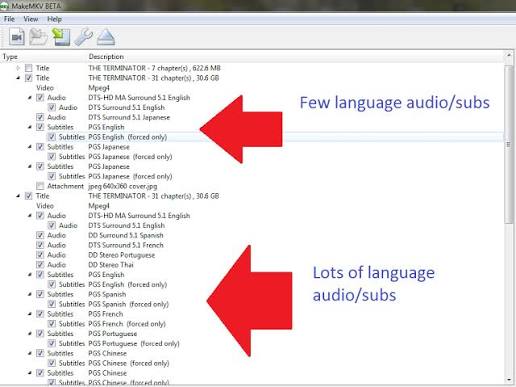Select the 'DD Stereo Portuguese' description
The width and height of the screenshot is (516, 387).
(122, 255)
